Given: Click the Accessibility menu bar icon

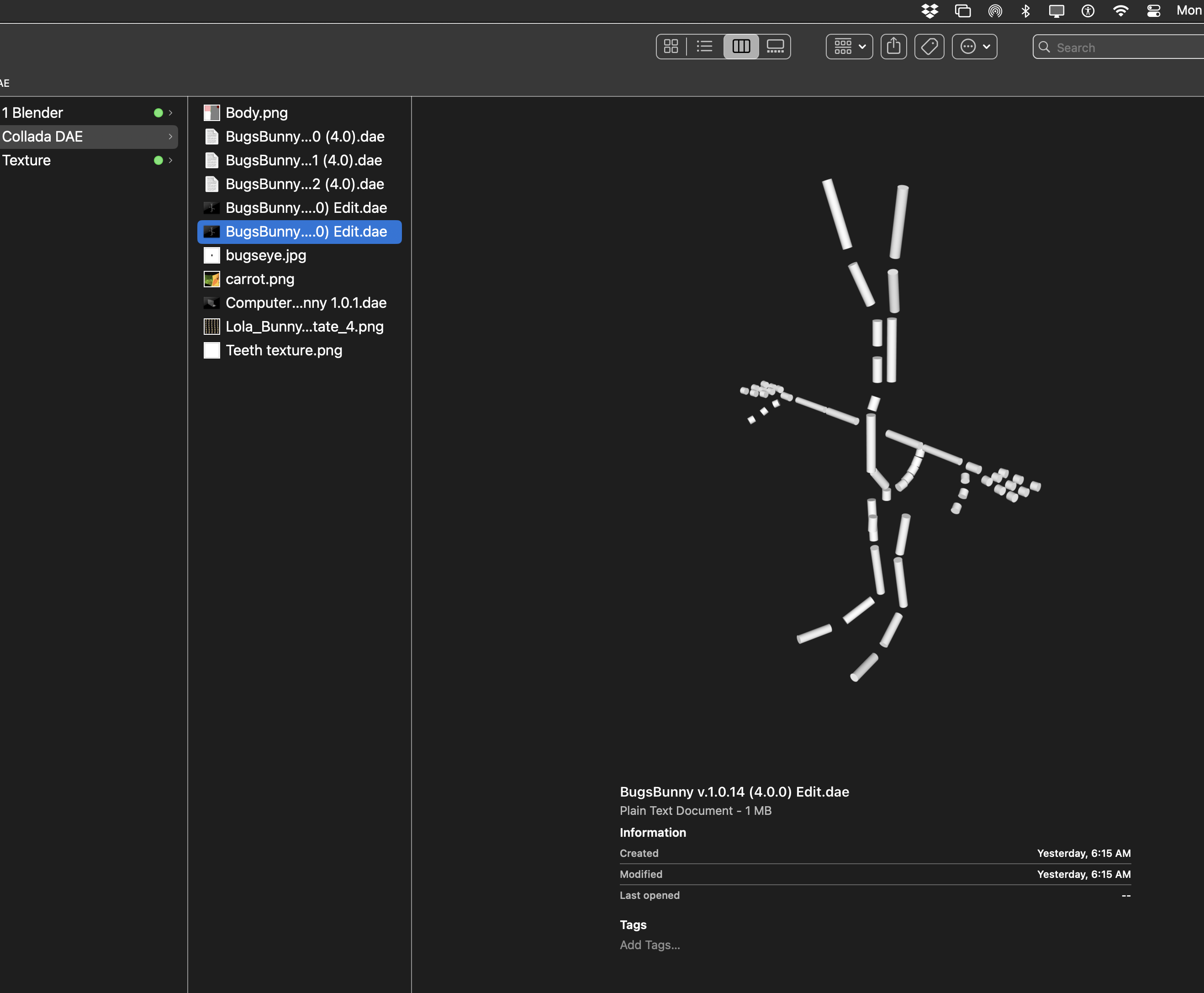Looking at the screenshot, I should click(x=1088, y=11).
